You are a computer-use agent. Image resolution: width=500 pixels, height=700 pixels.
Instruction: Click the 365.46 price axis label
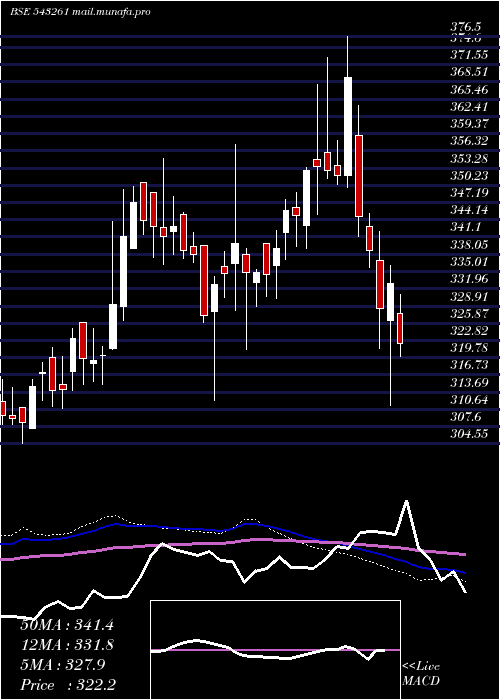pos(469,90)
